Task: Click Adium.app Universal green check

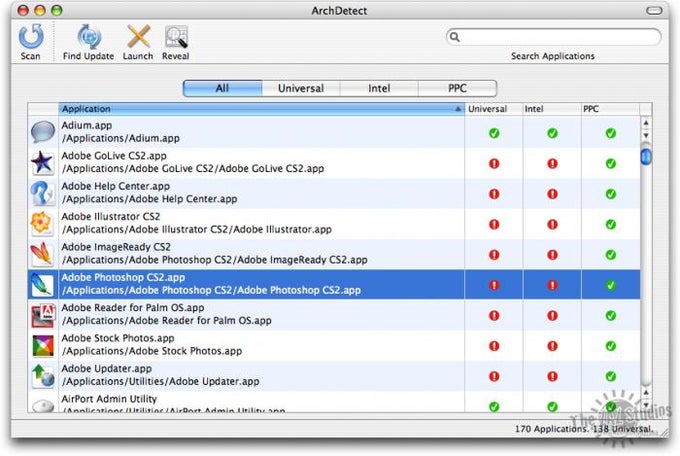Action: tap(494, 133)
